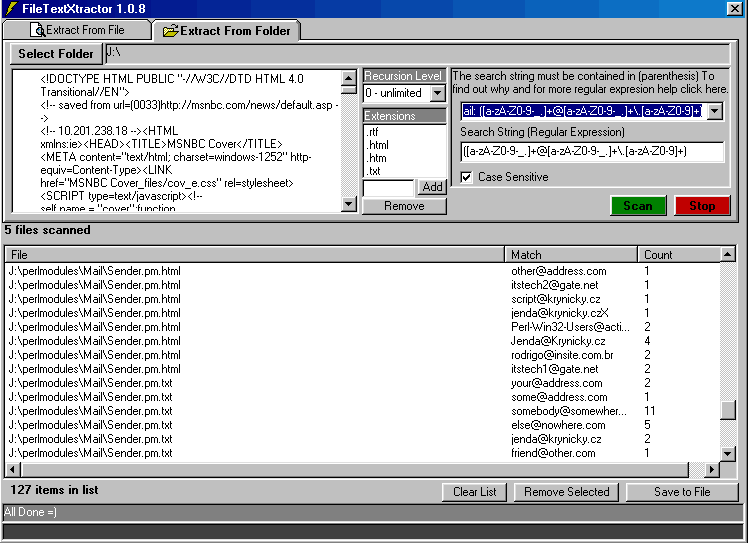Click the lightning bolt app icon in title bar
The width and height of the screenshot is (748, 543).
[x=10, y=9]
